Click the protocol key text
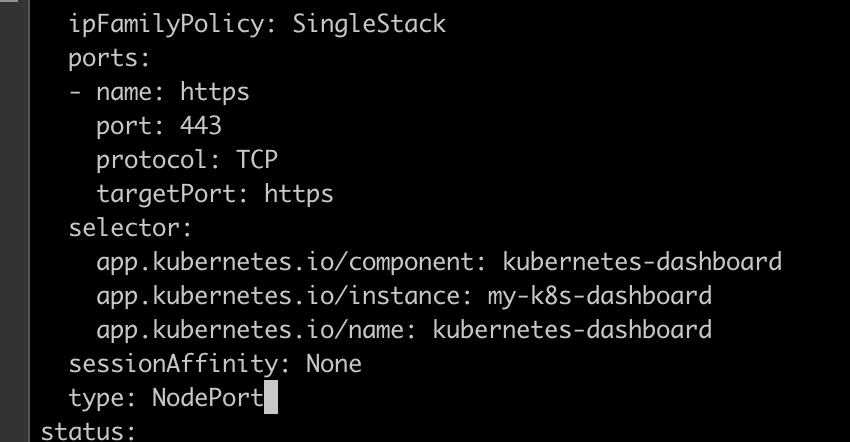This screenshot has width=850, height=442. [153, 160]
